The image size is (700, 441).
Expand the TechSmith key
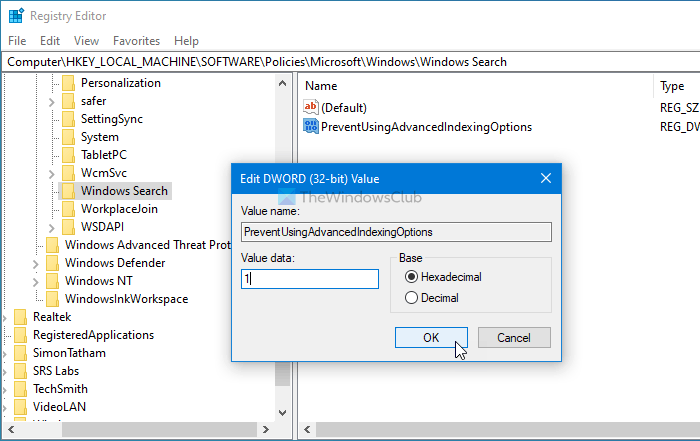[5, 390]
